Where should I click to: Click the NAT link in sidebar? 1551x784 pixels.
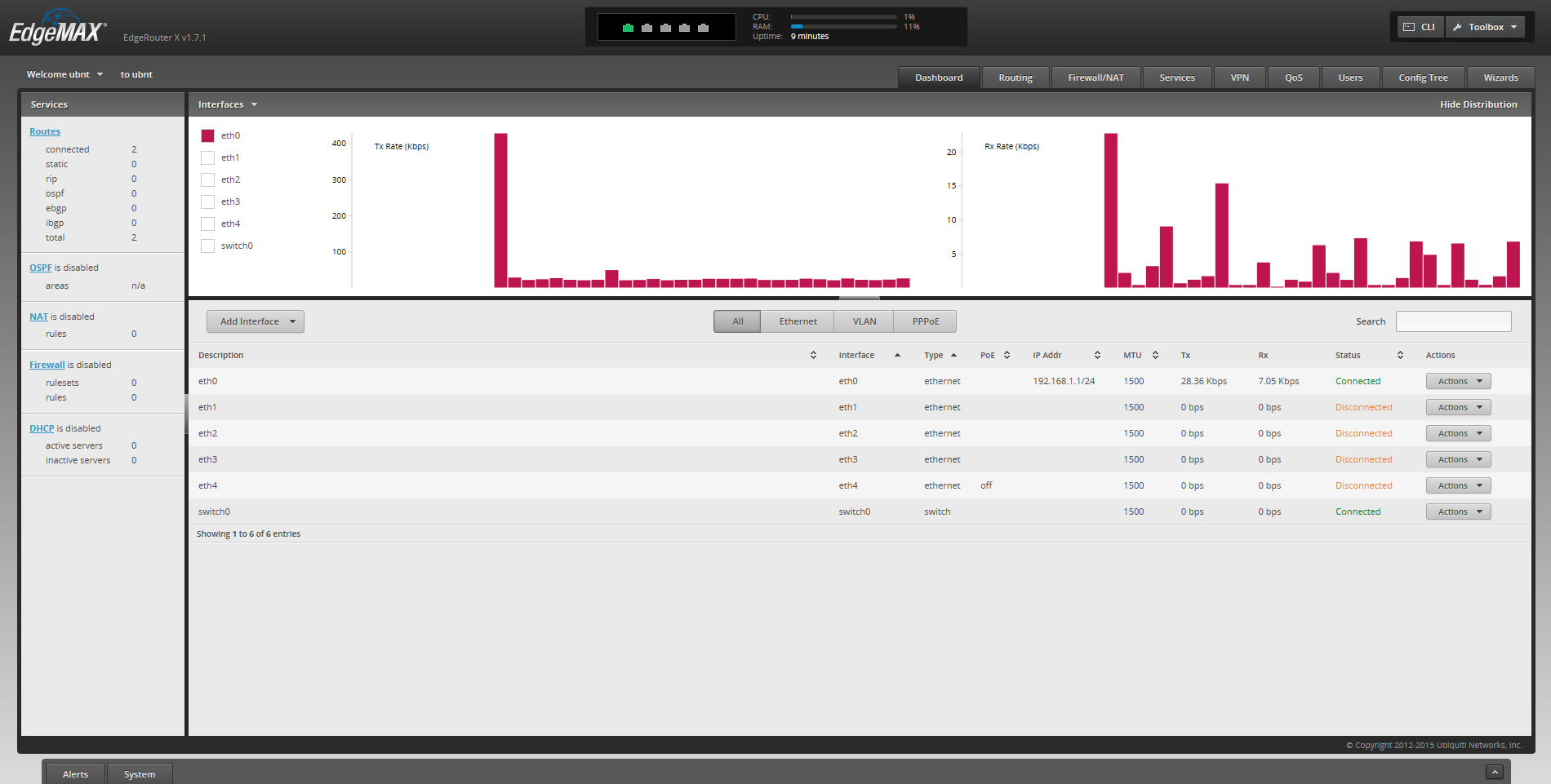click(38, 317)
